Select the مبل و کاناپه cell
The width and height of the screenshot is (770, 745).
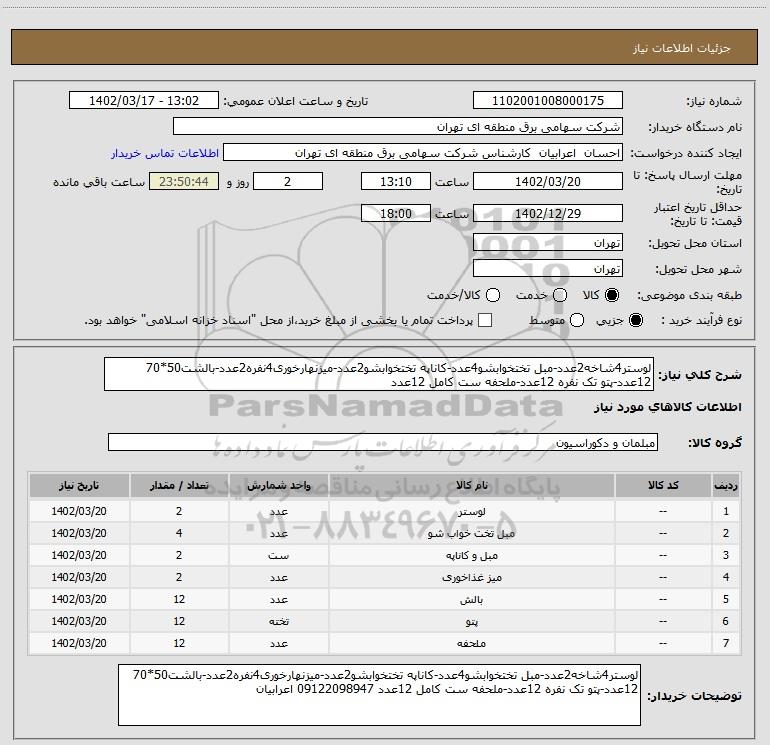[x=471, y=555]
